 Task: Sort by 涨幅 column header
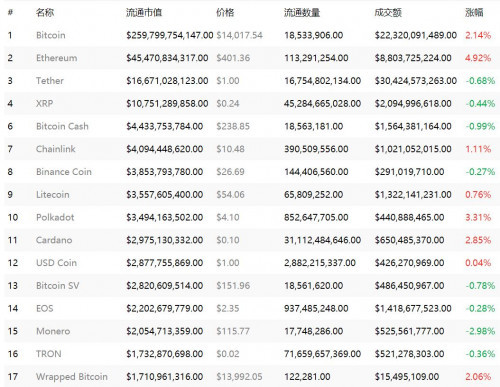click(x=474, y=13)
